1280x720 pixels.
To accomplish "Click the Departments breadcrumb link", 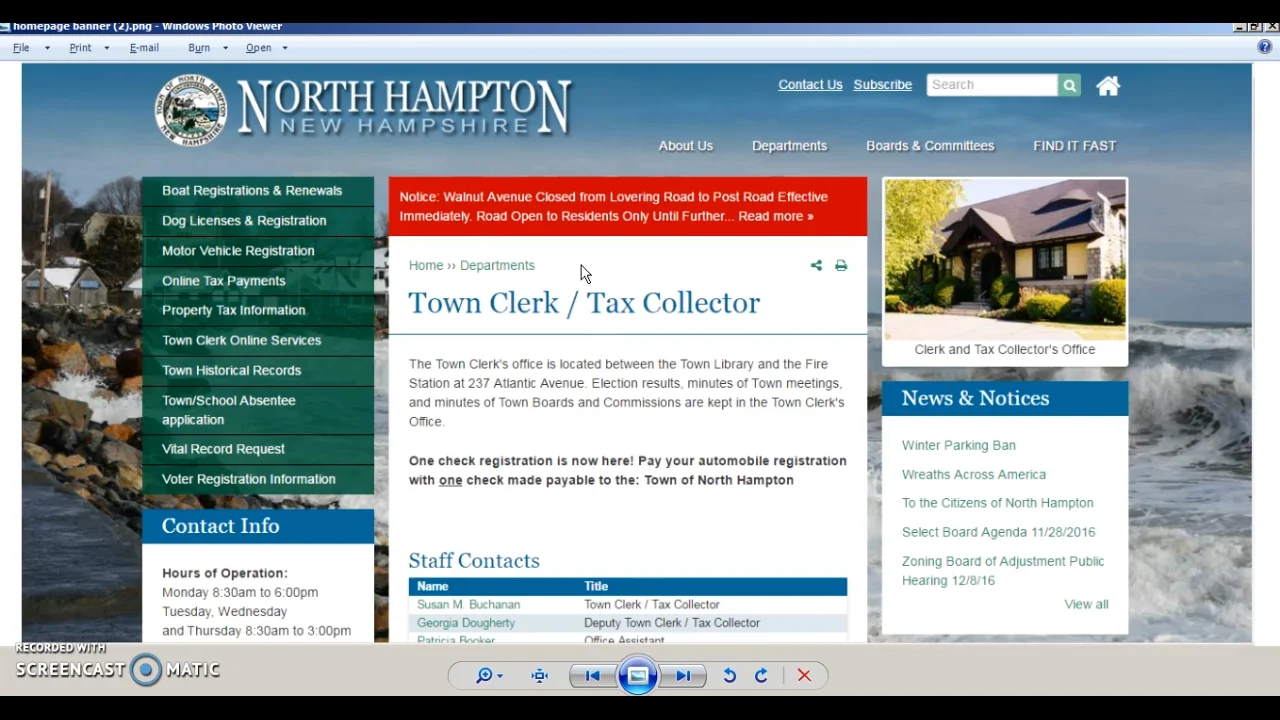I will (497, 265).
